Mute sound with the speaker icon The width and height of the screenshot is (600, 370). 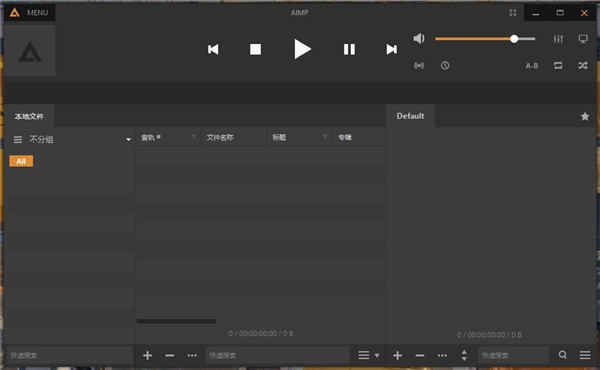pos(419,38)
